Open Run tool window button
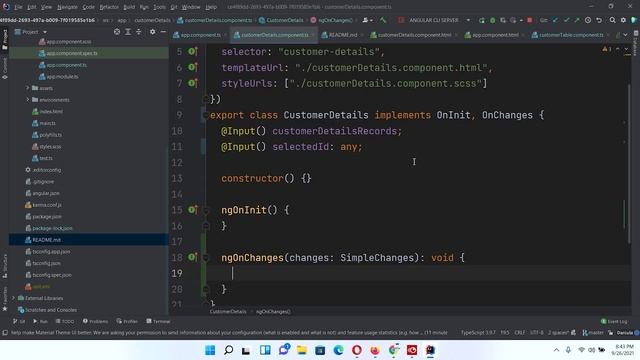This screenshot has width=640, height=360. [40, 321]
